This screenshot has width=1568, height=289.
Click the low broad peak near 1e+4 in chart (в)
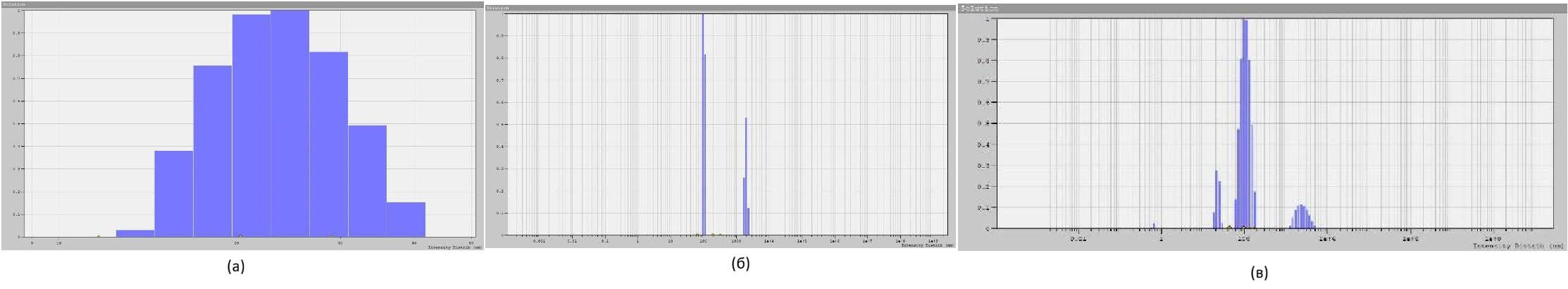(x=1302, y=217)
